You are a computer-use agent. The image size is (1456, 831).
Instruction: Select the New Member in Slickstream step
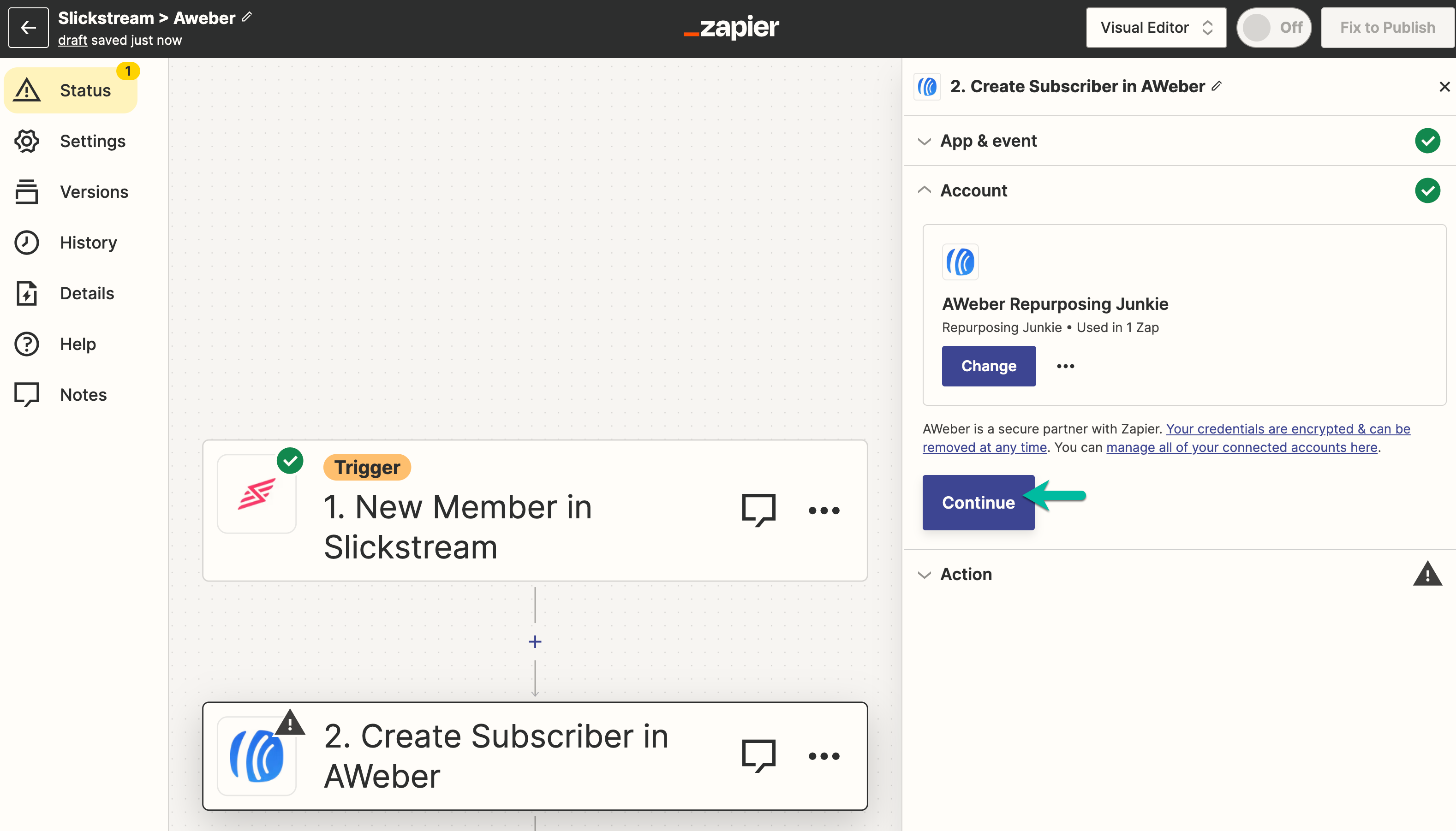pyautogui.click(x=535, y=511)
